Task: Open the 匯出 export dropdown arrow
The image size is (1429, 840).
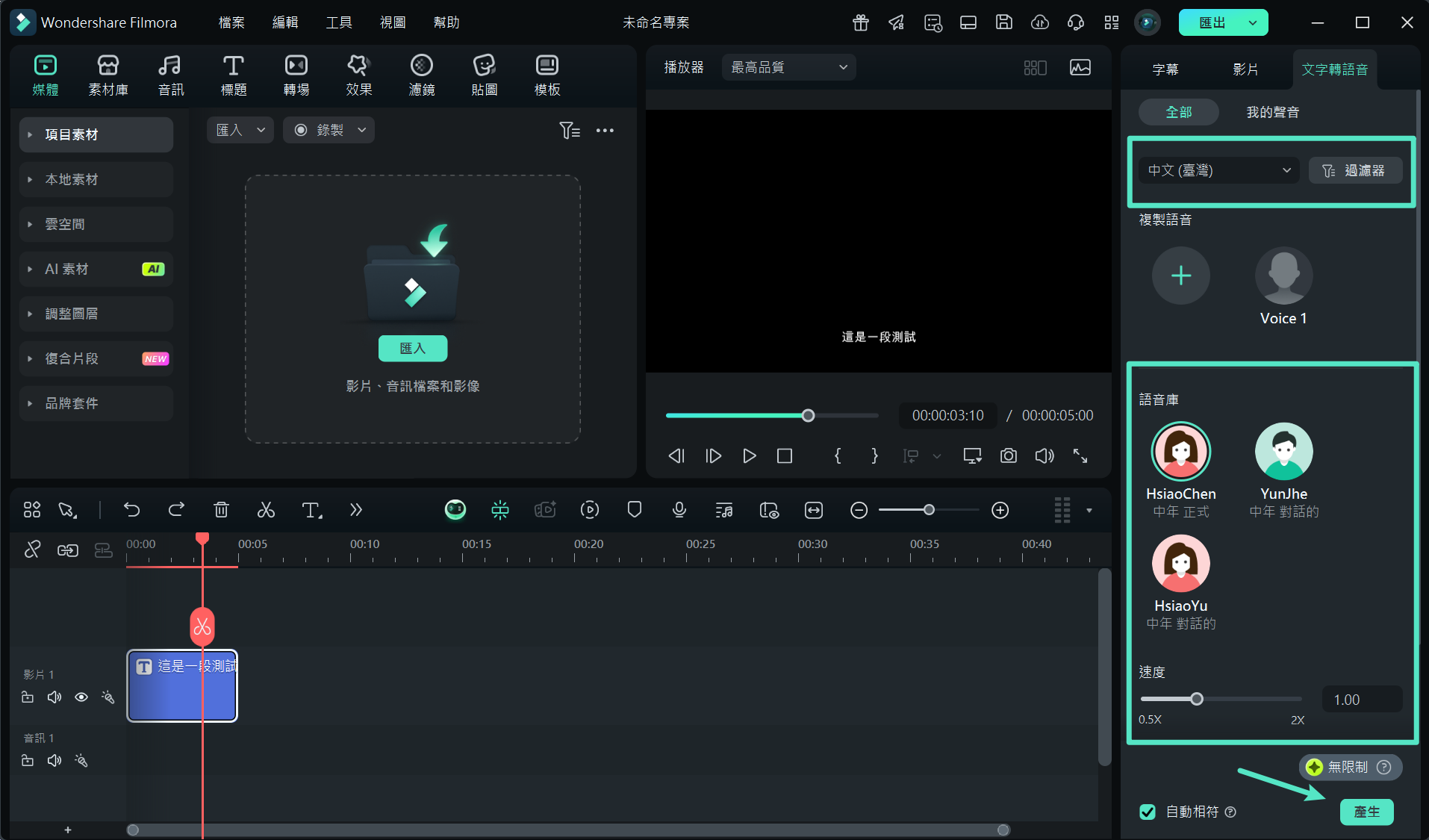Action: pos(1254,22)
